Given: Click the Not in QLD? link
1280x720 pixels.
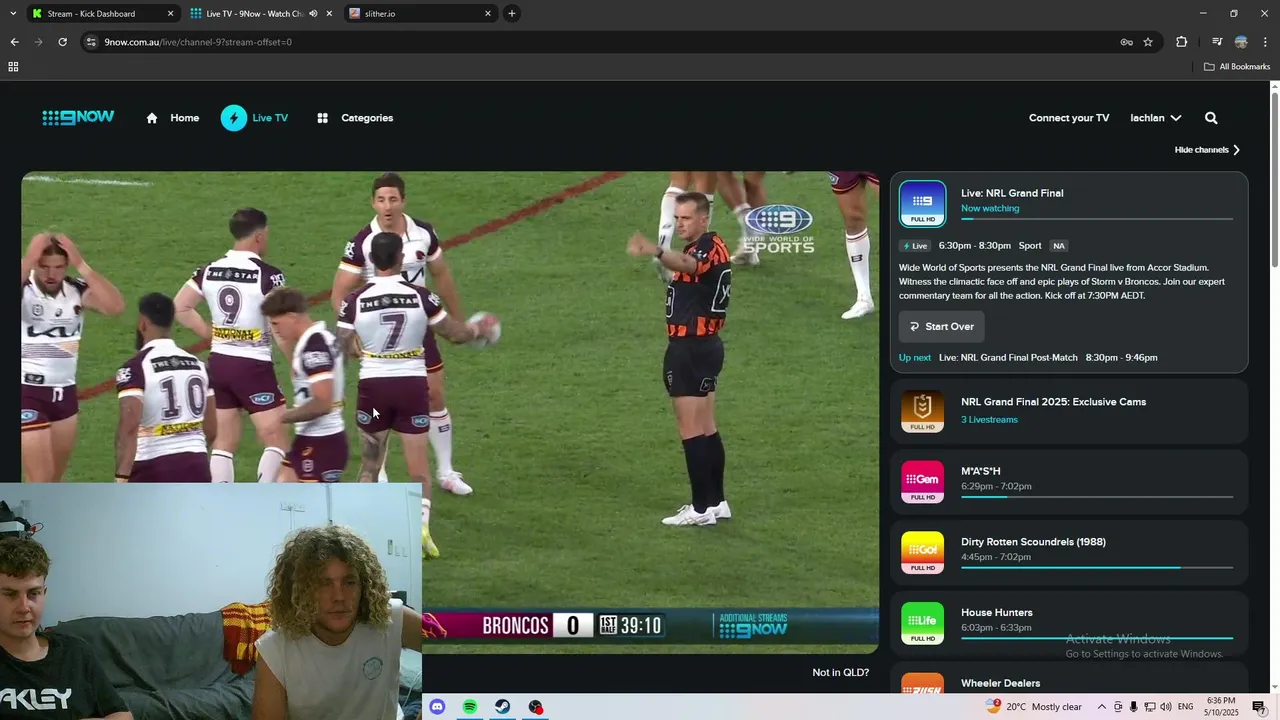Looking at the screenshot, I should (x=841, y=673).
